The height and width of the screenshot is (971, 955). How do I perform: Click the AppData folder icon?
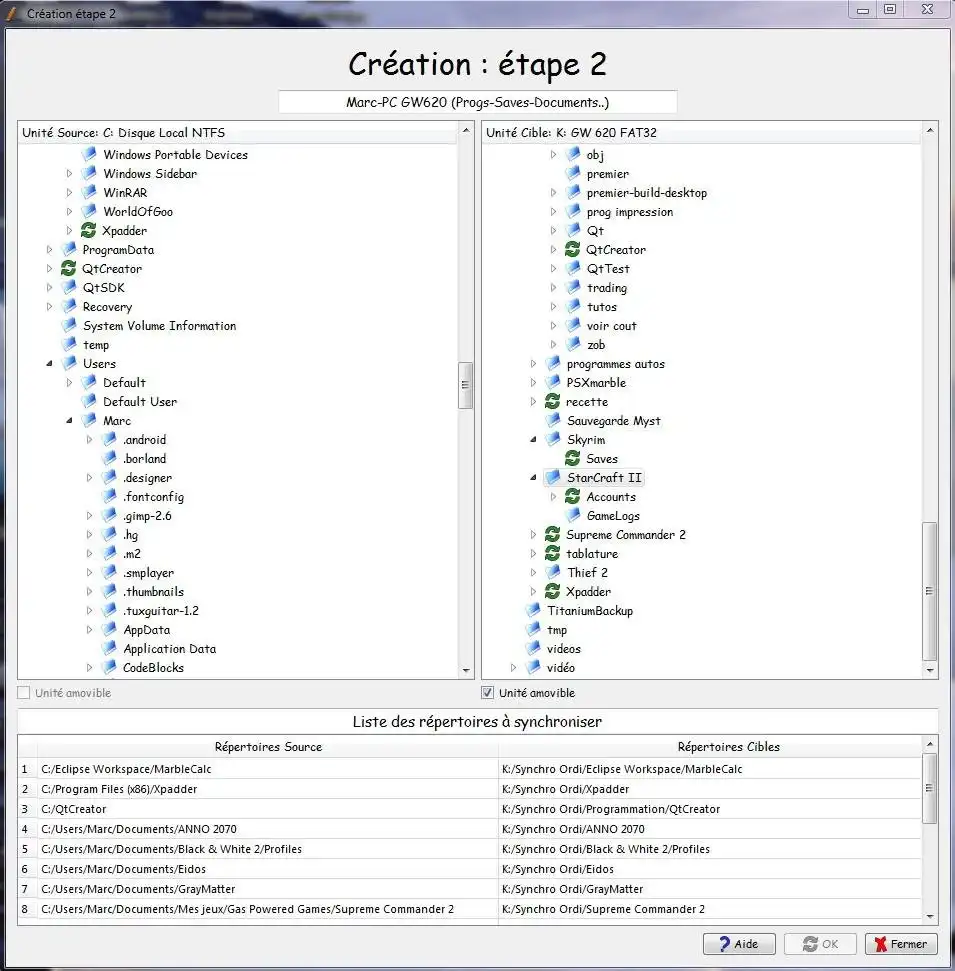click(109, 630)
